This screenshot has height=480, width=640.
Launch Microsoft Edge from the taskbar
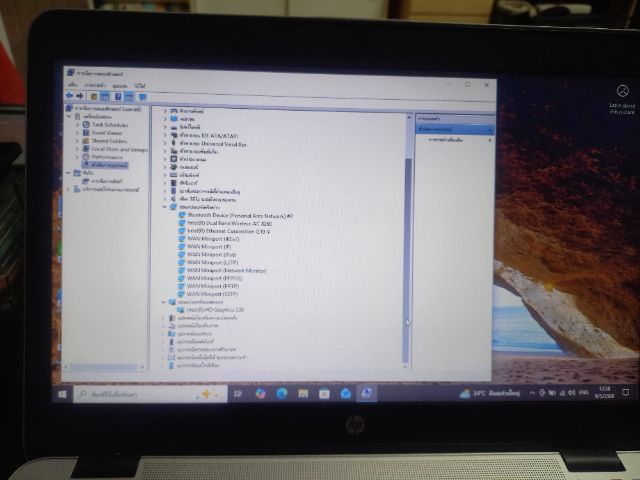point(282,393)
